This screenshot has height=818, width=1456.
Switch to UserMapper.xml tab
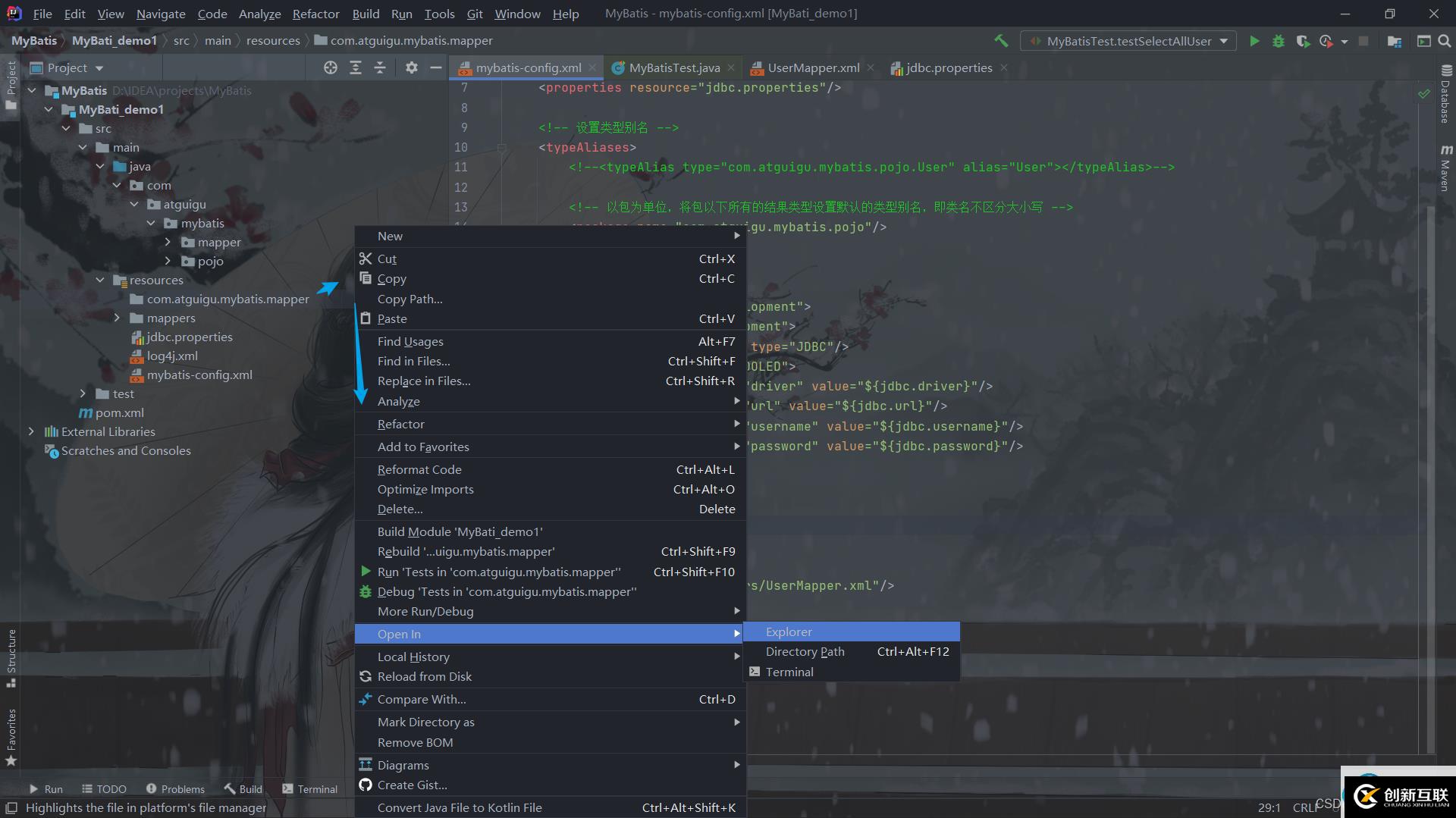coord(813,67)
